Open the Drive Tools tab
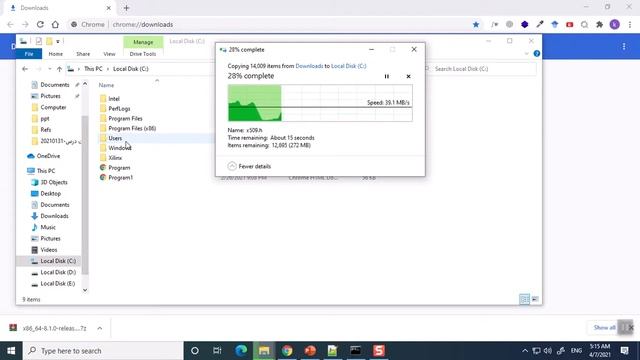The height and width of the screenshot is (360, 640). 143,54
